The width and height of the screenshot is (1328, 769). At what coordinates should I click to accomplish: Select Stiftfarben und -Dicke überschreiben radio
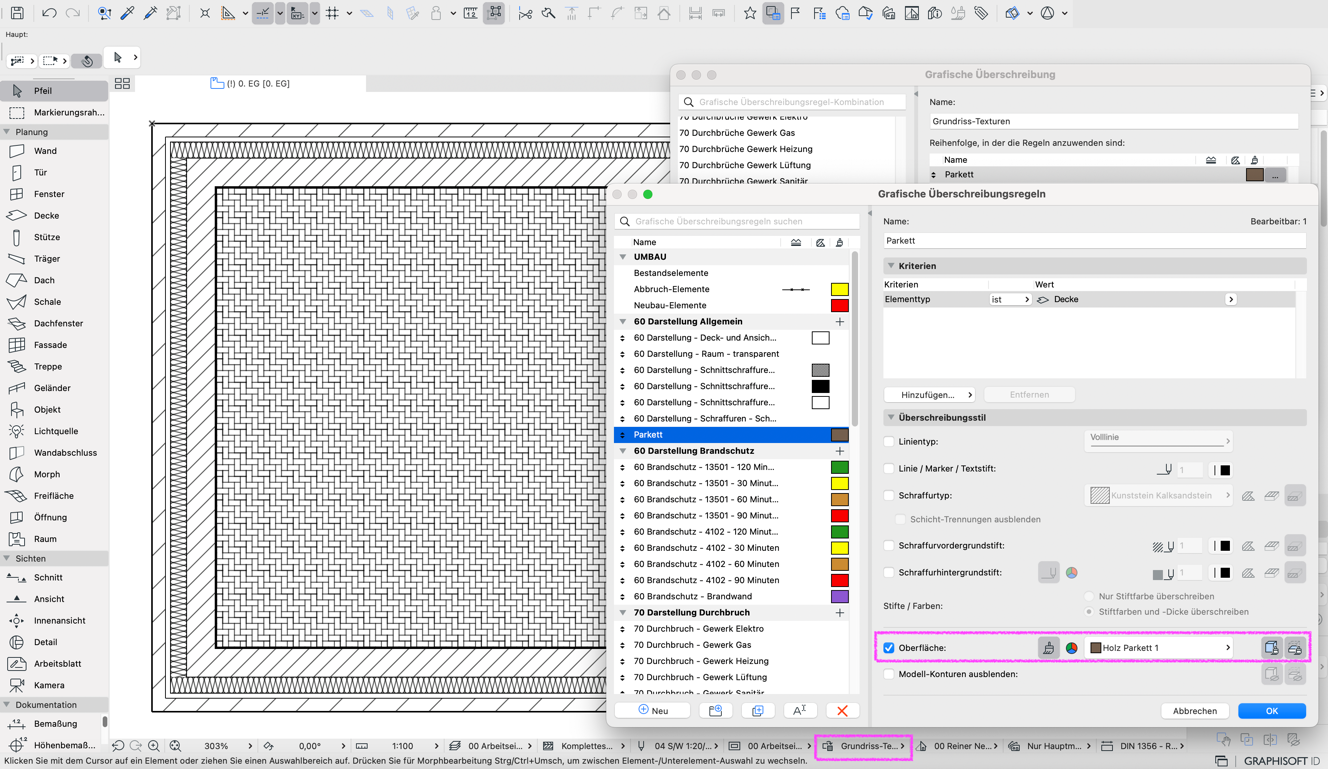click(1089, 611)
